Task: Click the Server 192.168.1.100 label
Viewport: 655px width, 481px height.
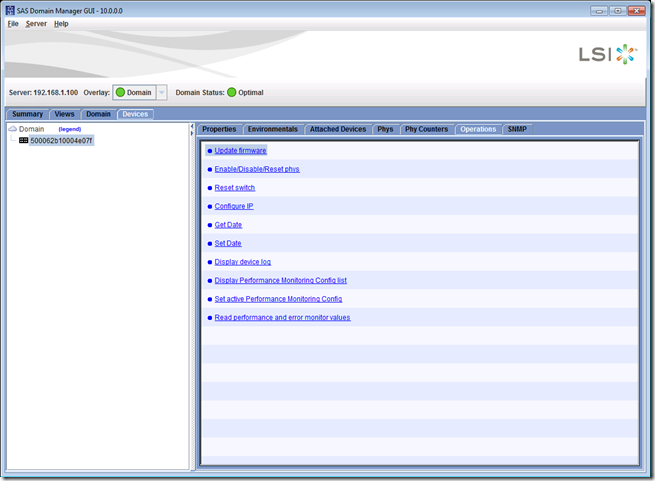Action: coord(43,92)
